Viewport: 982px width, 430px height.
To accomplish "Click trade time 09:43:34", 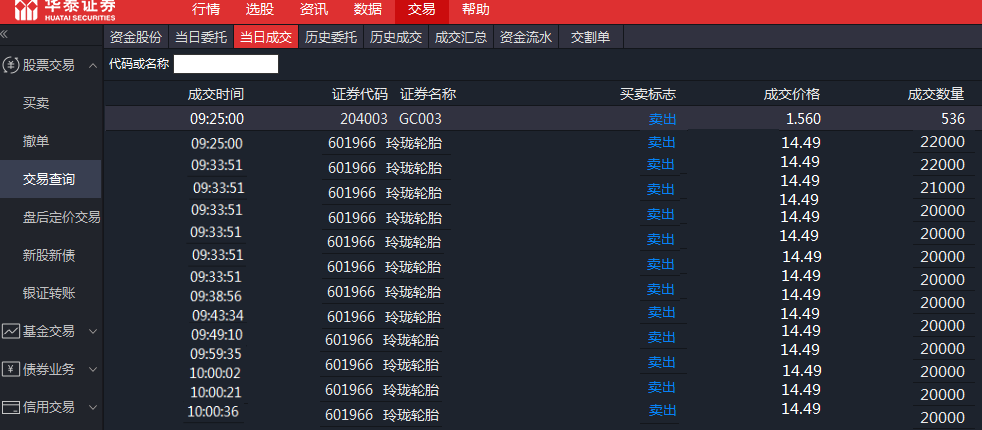I will tap(218, 315).
